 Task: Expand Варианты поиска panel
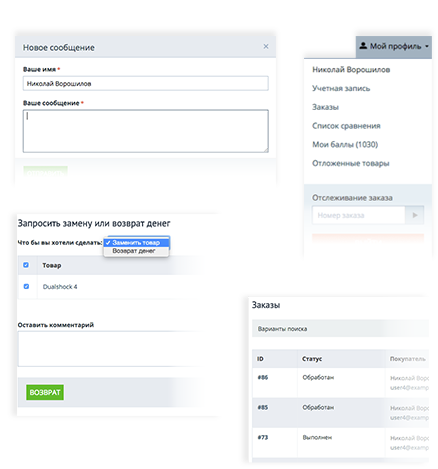[340, 329]
